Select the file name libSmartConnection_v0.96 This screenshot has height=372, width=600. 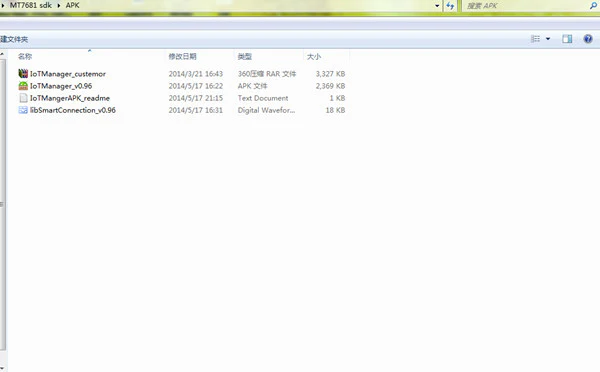(73, 110)
